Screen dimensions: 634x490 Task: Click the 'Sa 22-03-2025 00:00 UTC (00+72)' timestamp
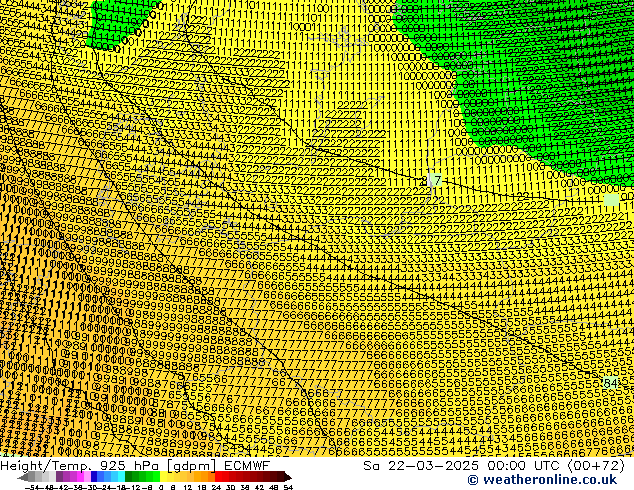pos(494,466)
